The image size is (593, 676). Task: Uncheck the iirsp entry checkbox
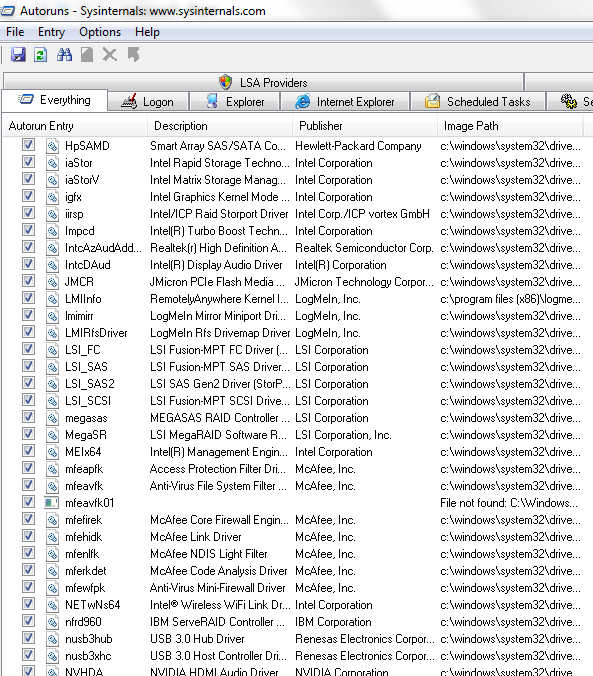[28, 213]
